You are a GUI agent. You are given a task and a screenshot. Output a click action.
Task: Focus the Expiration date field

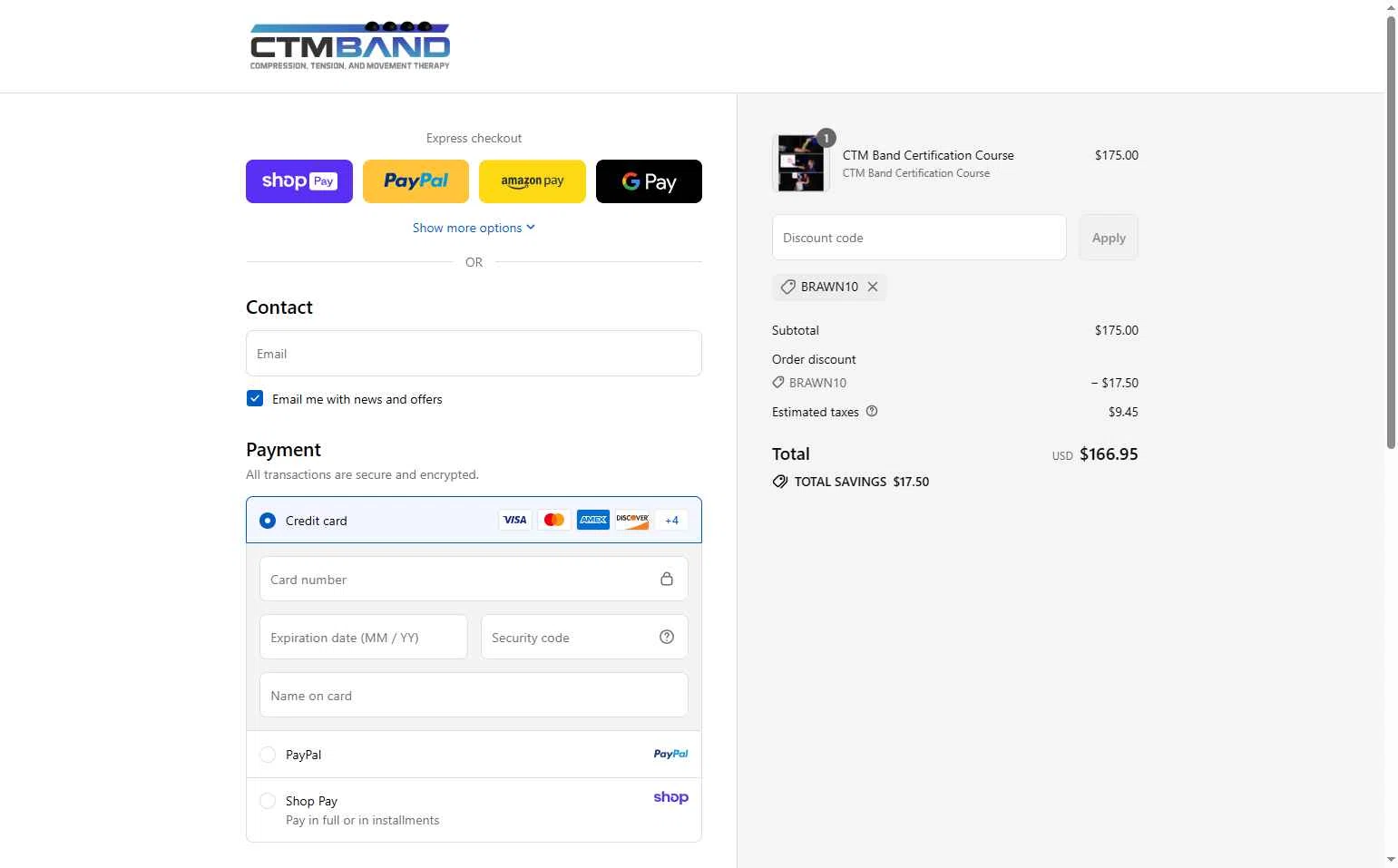coord(364,637)
